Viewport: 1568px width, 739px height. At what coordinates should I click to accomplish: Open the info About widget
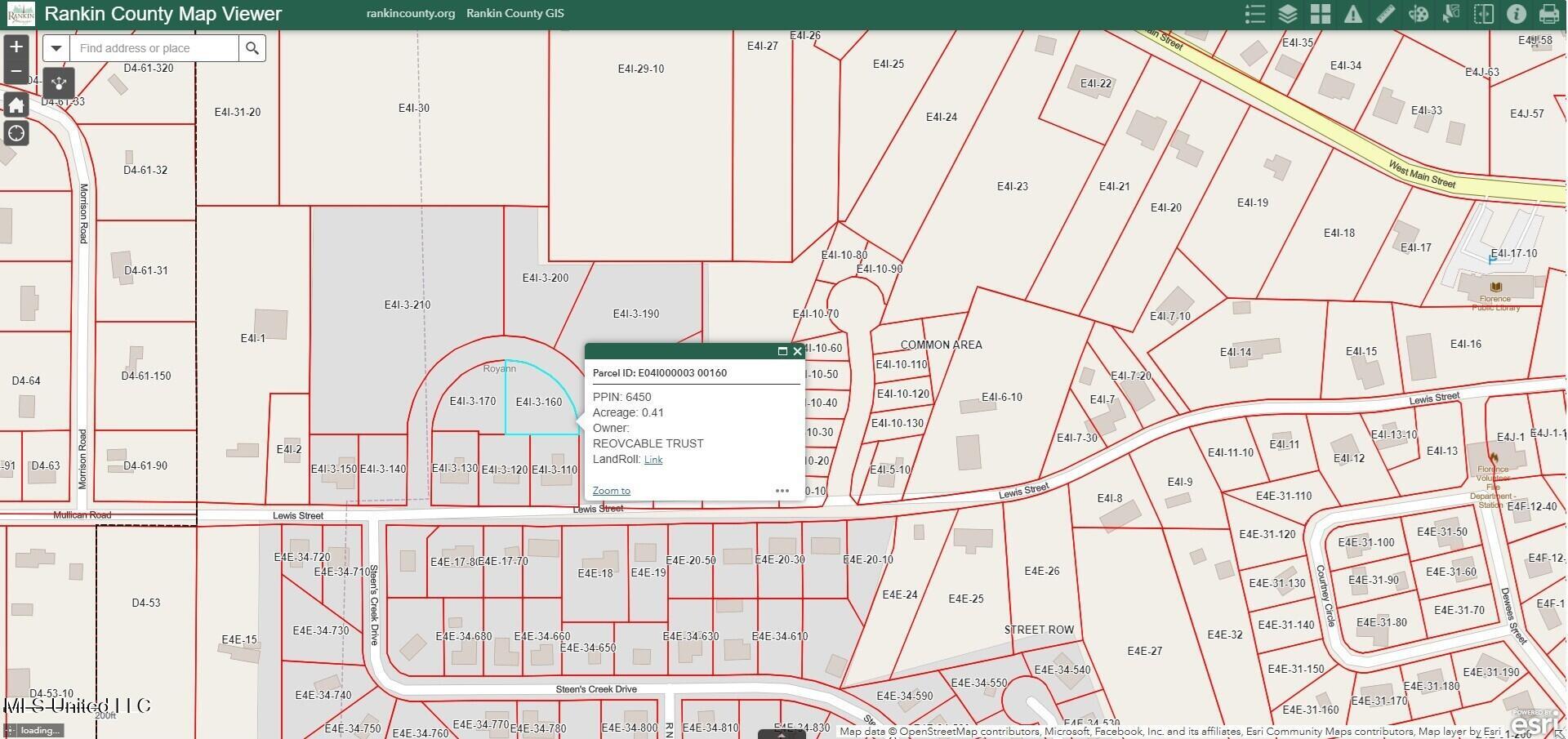(x=1516, y=14)
